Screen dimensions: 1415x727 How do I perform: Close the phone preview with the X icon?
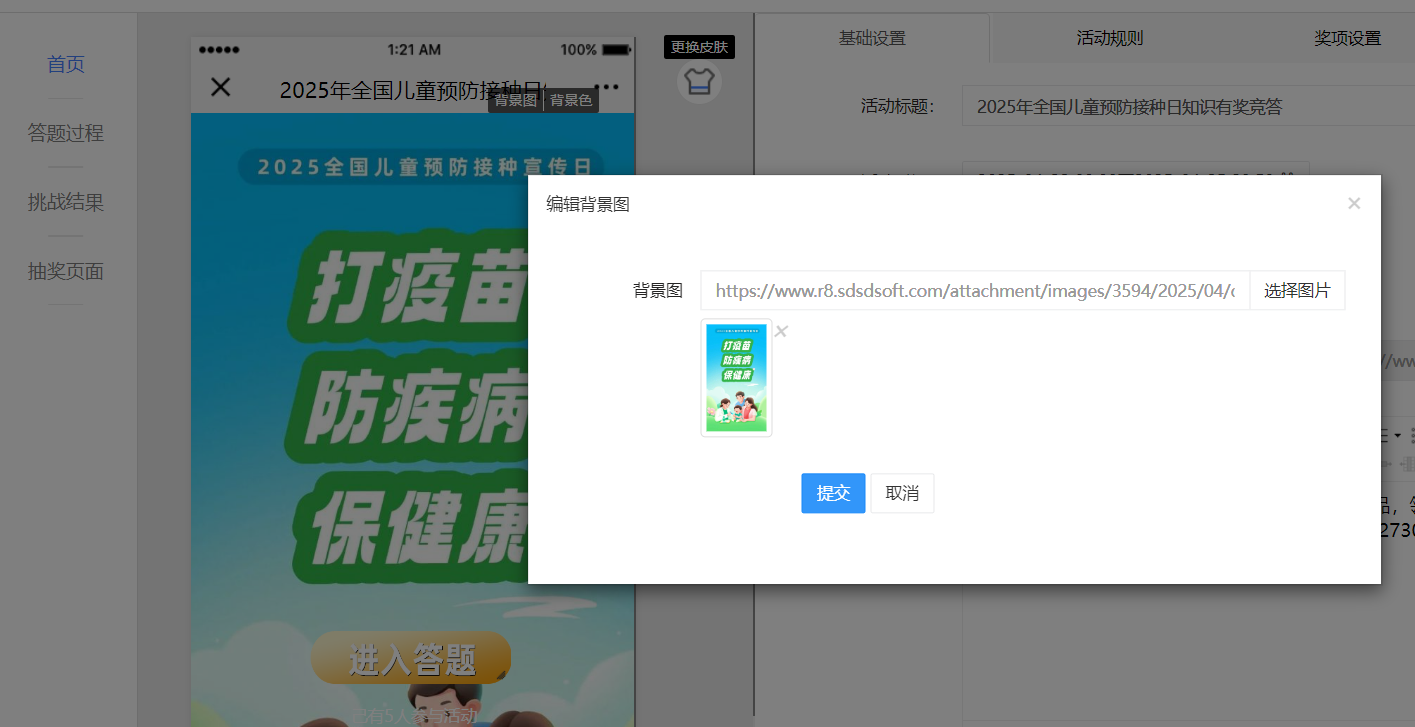219,87
